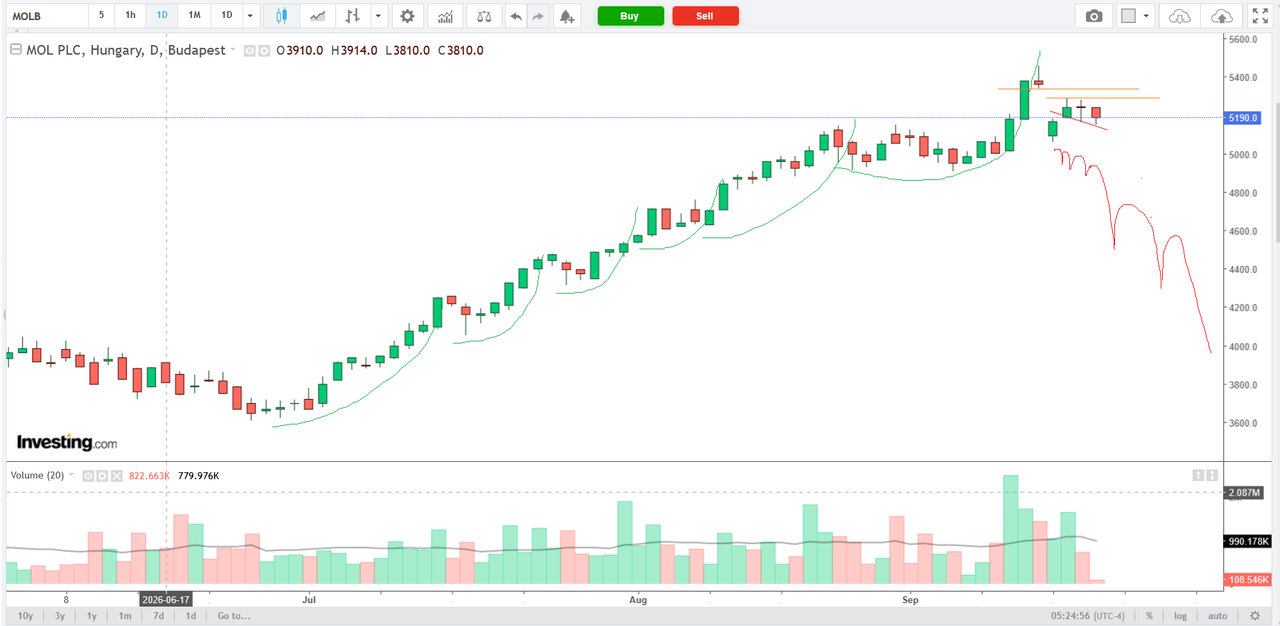This screenshot has height=626, width=1280.
Task: Open Volume indicator format settings
Action: (x=100, y=476)
